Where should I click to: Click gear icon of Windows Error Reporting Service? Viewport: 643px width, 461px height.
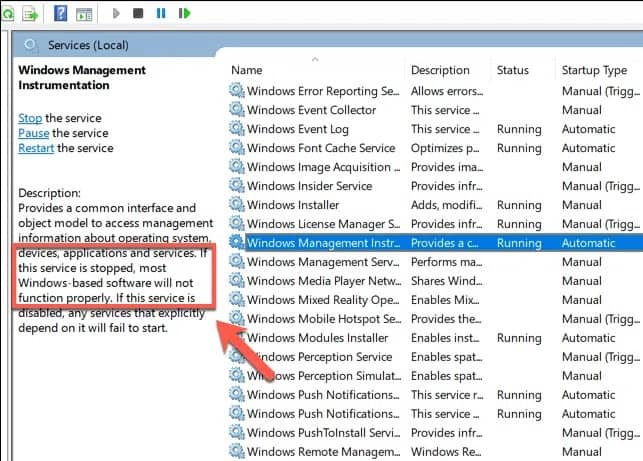[x=237, y=90]
